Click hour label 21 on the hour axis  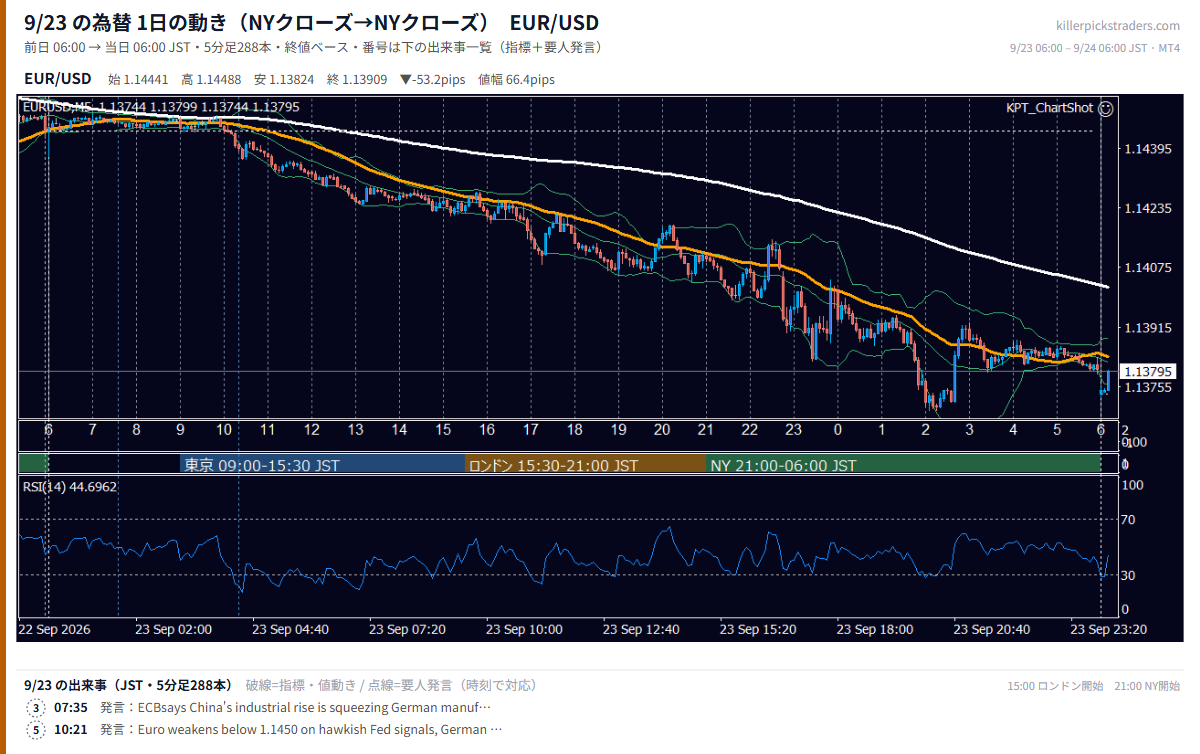[x=705, y=429]
